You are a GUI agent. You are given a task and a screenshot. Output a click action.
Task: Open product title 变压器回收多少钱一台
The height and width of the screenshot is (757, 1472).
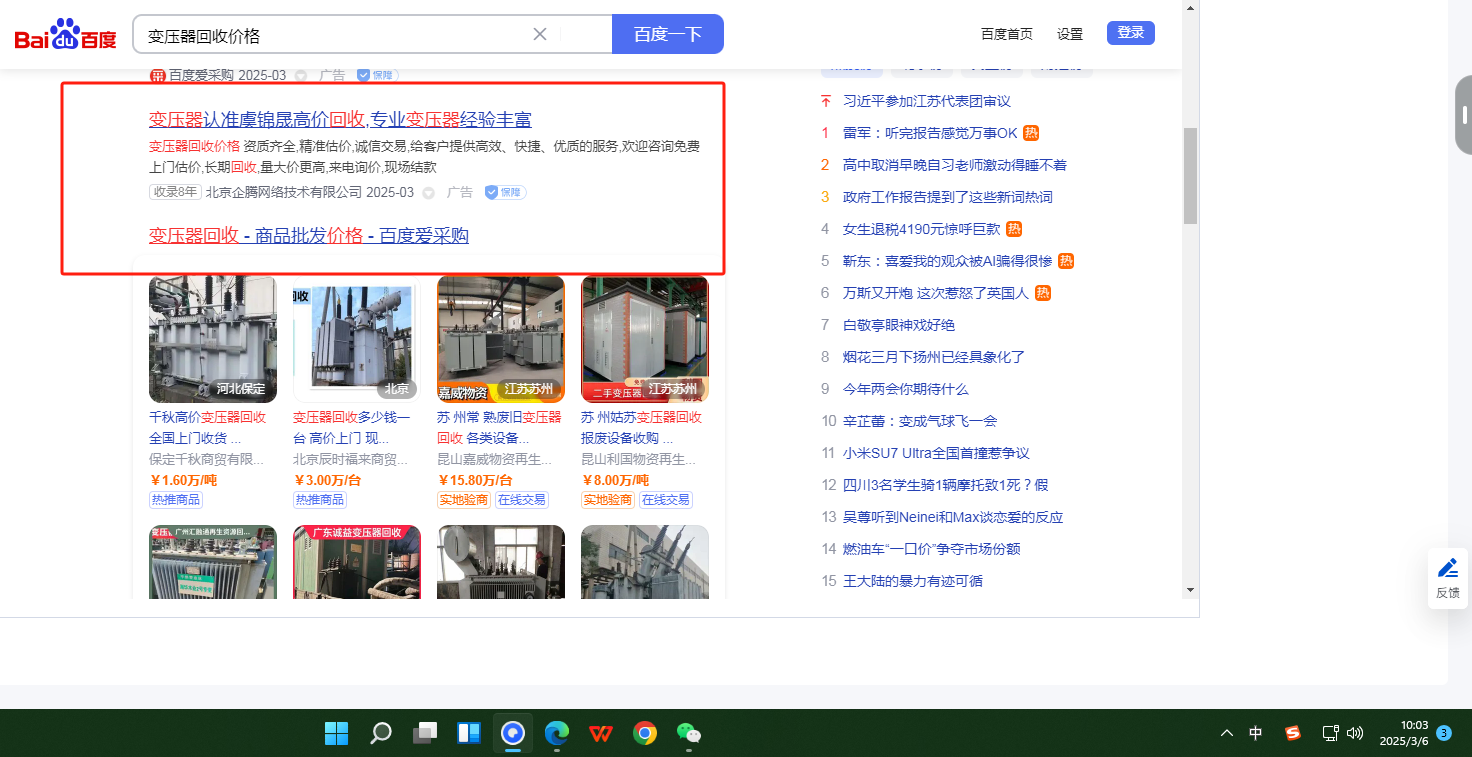pyautogui.click(x=352, y=427)
